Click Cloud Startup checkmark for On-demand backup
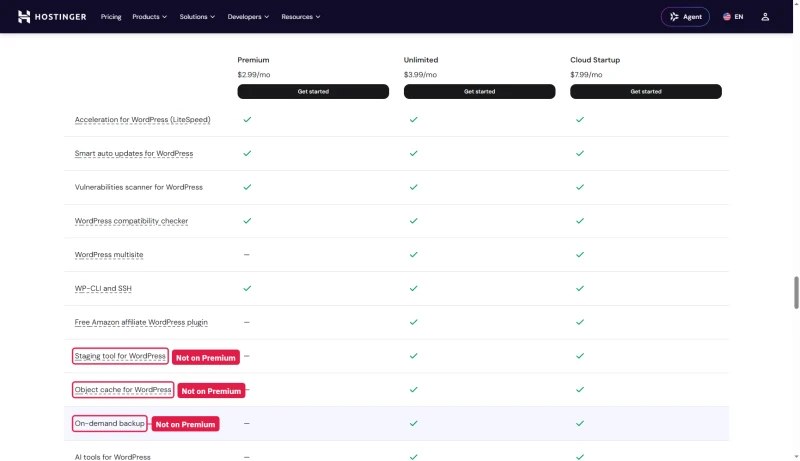 click(580, 423)
